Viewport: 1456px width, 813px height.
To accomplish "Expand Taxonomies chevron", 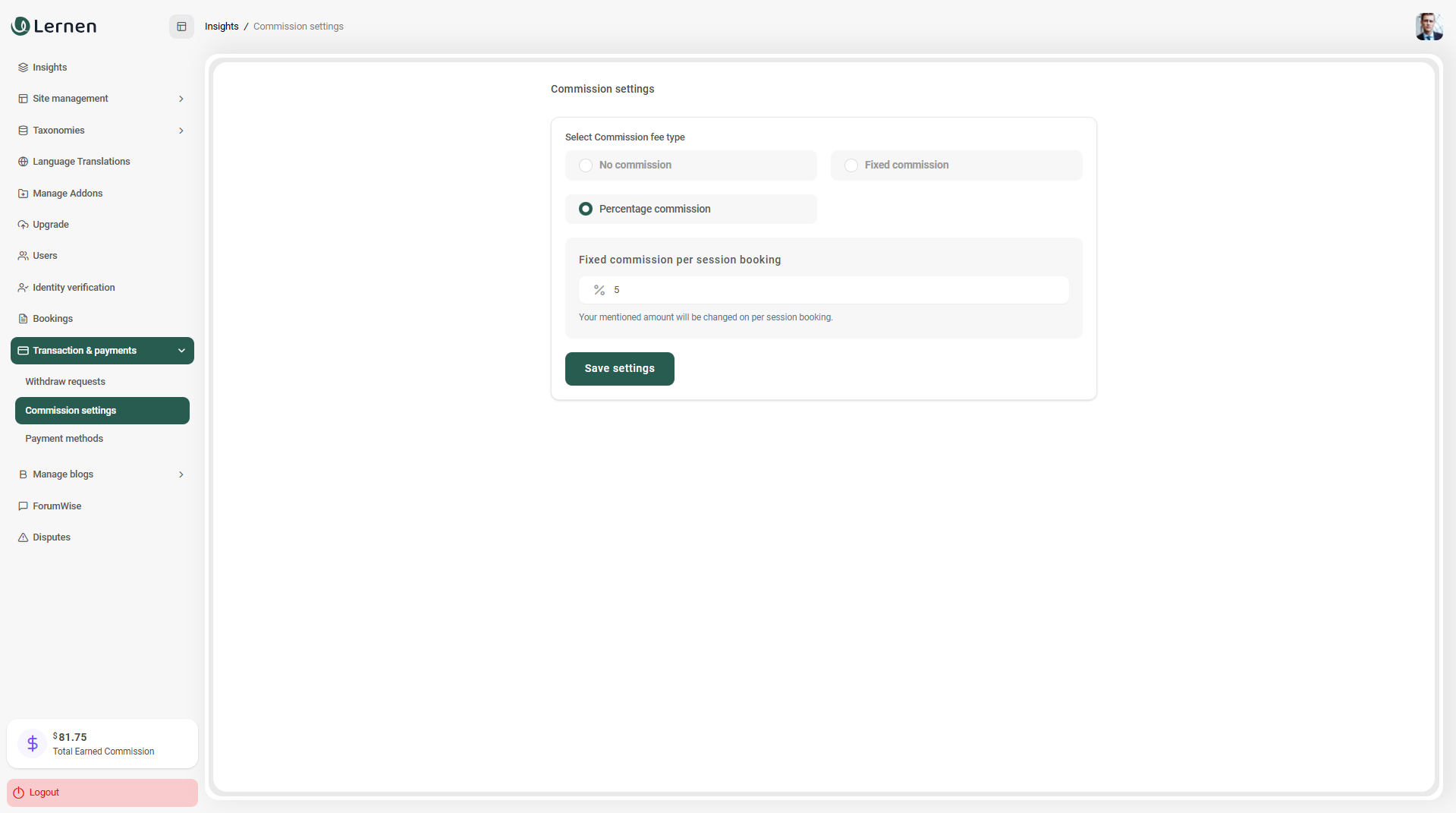I will [181, 131].
